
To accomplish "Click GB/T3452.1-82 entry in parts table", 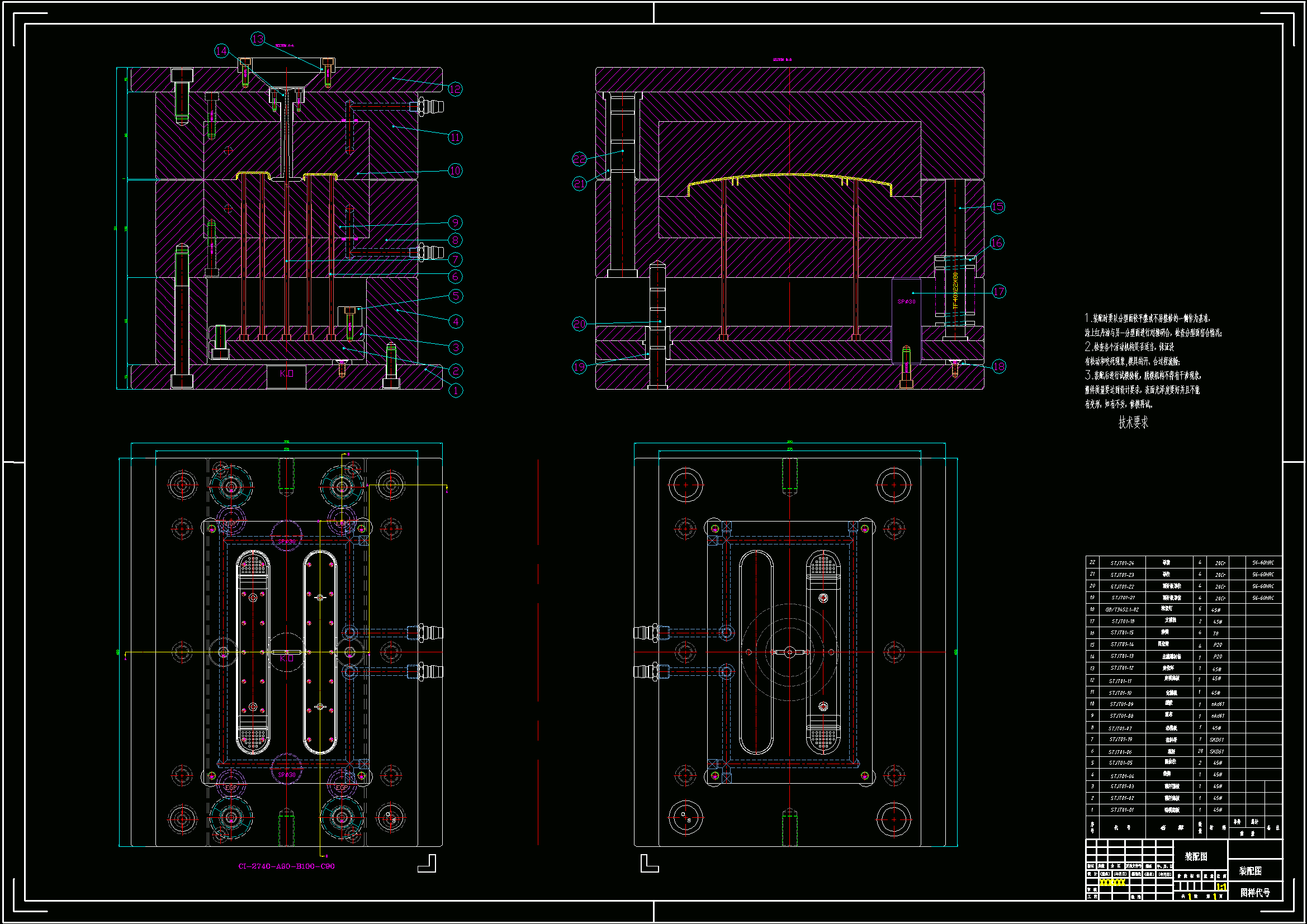I will 1122,610.
